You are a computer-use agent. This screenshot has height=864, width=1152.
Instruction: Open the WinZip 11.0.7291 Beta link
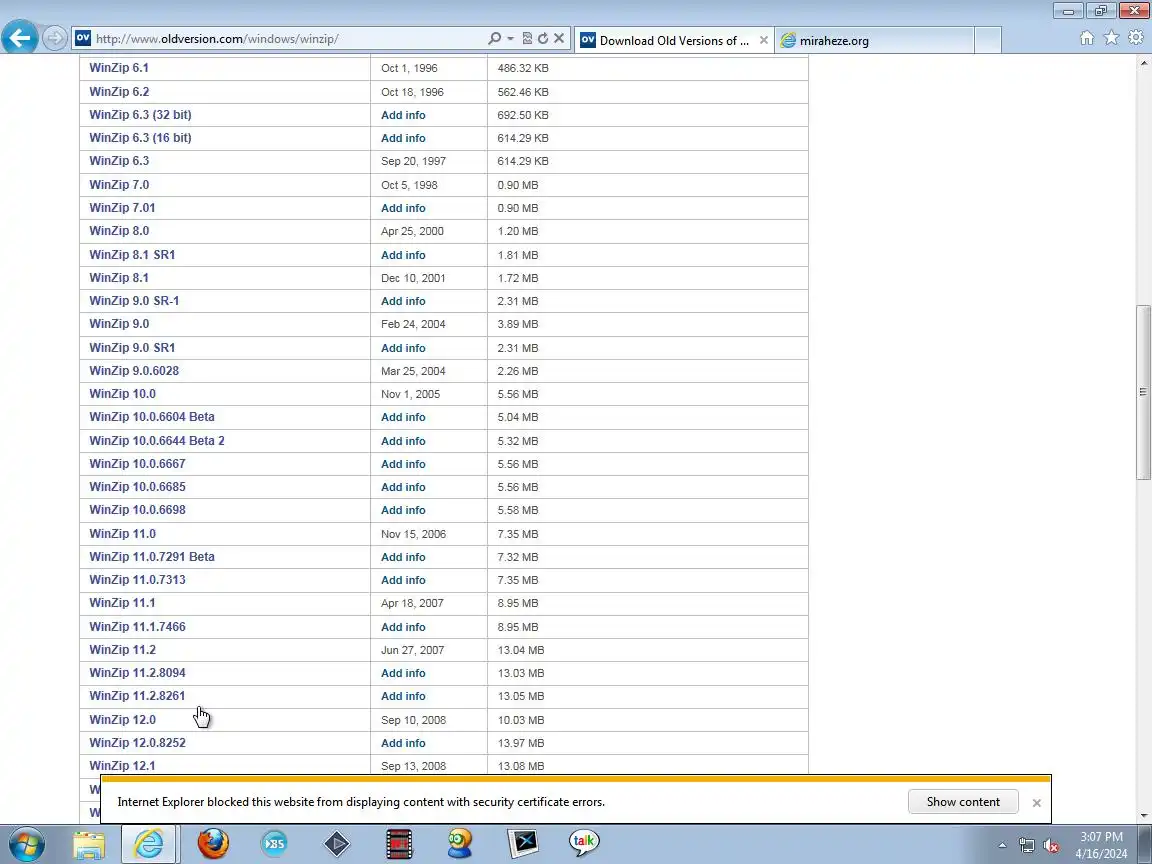(152, 557)
